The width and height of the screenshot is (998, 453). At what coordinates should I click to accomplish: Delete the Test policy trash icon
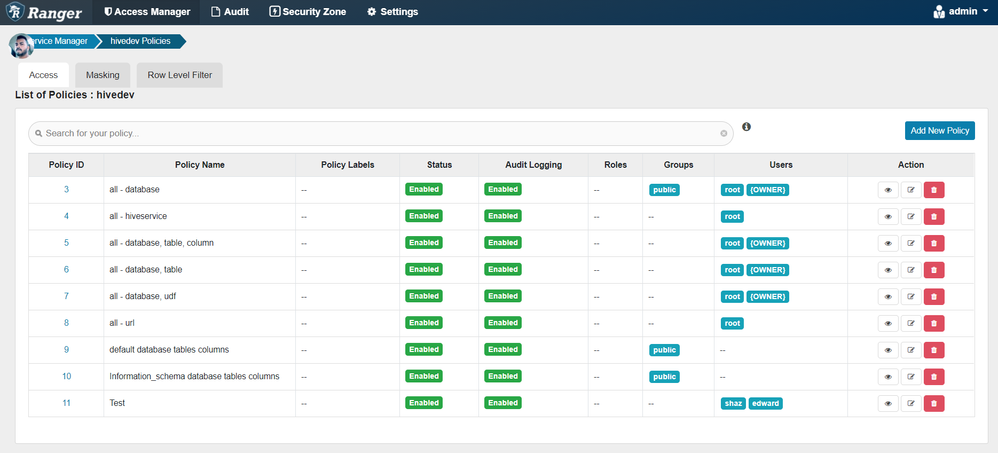[x=934, y=403]
